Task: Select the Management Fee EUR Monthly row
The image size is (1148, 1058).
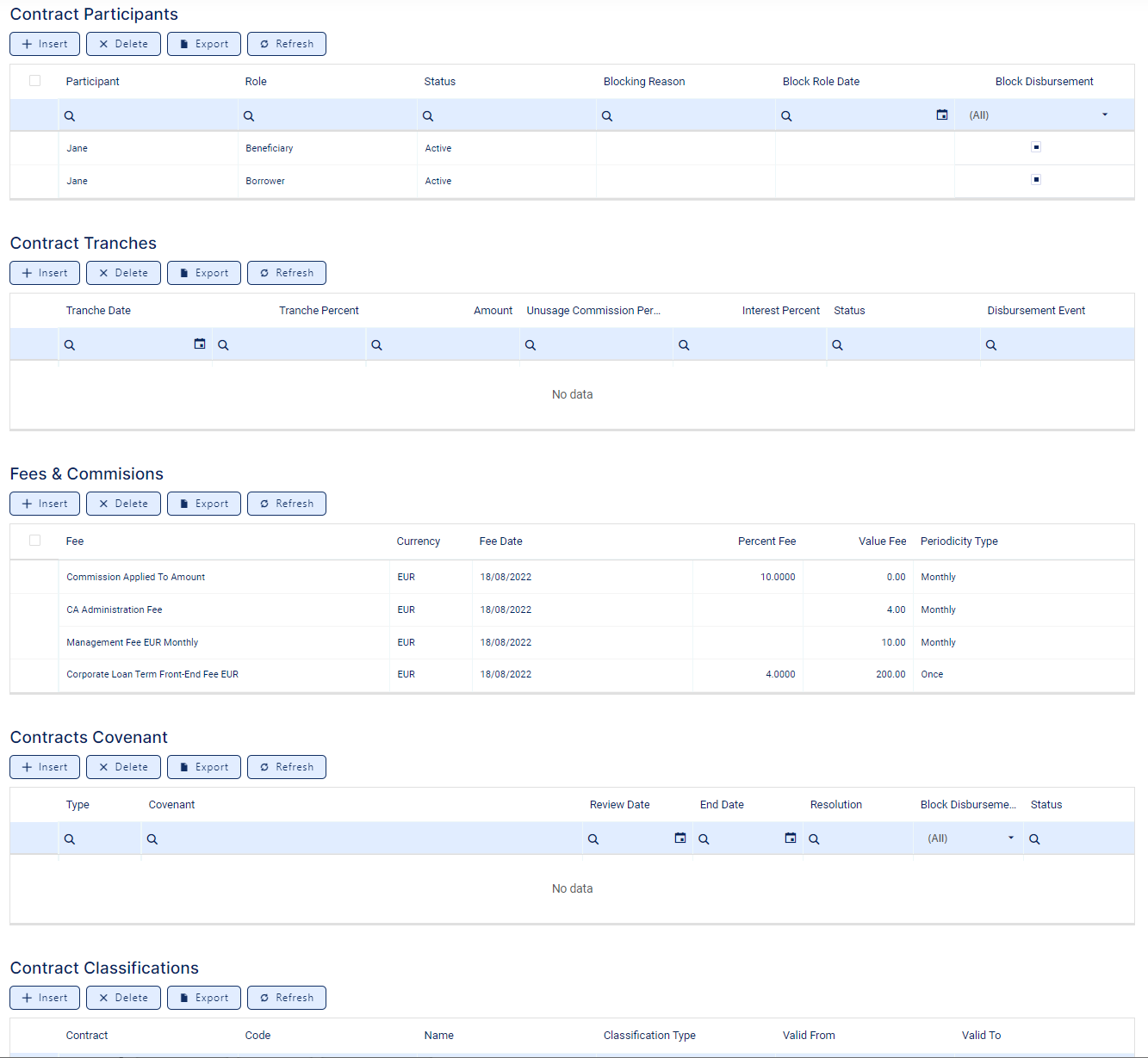Action: (x=133, y=642)
